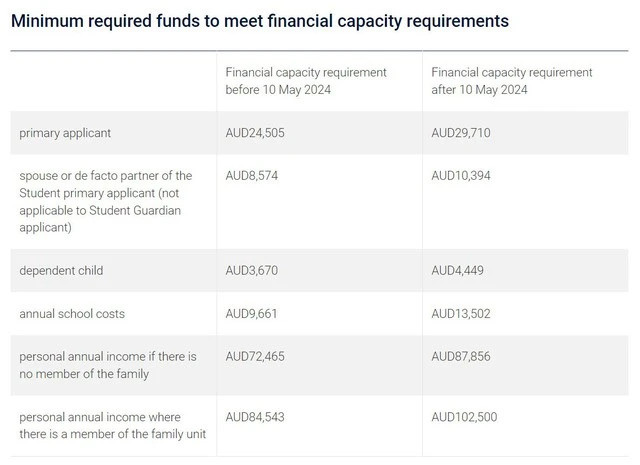Select the "before 10 May 2024" column header

coord(306,81)
